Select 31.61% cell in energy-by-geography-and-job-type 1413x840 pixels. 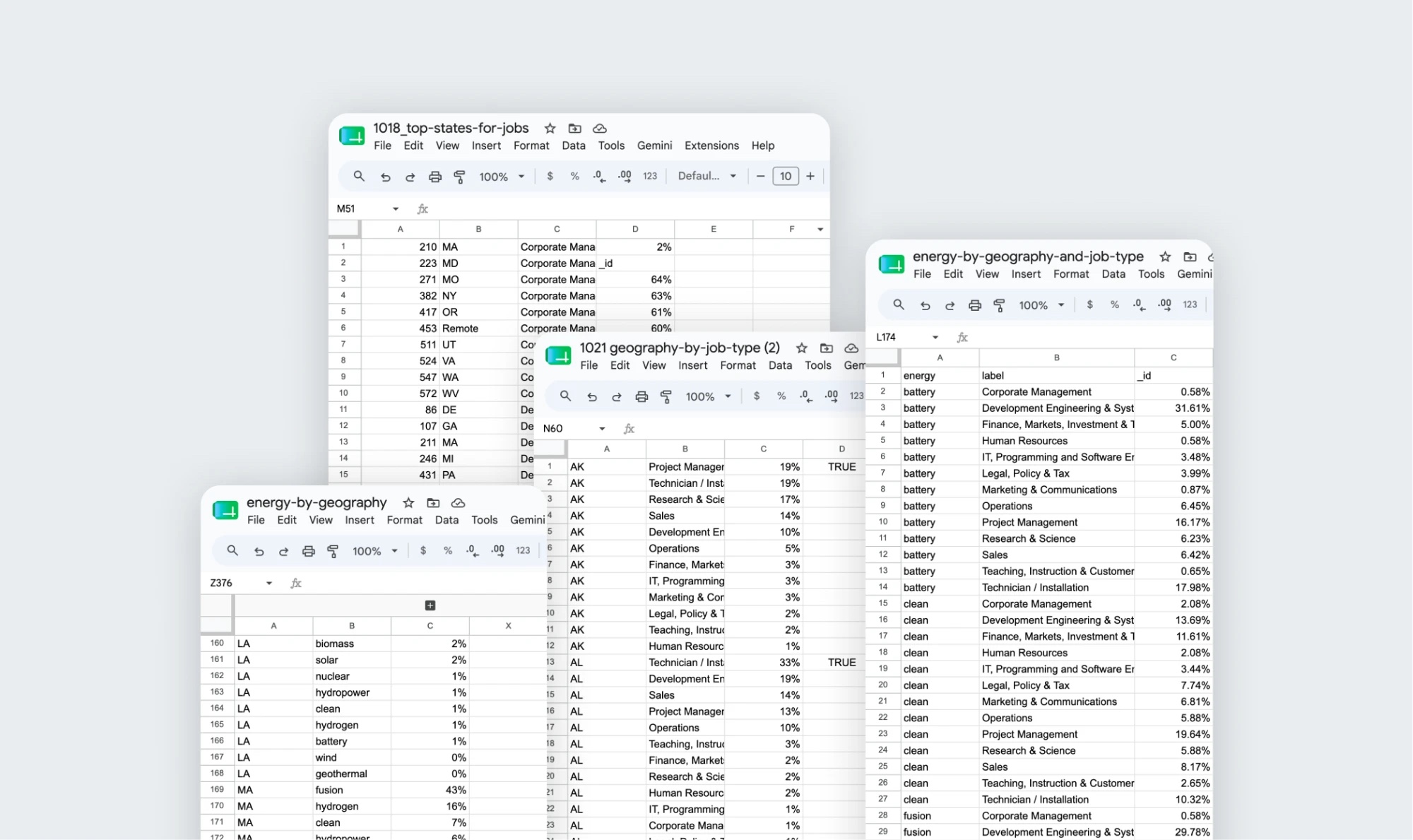coord(1173,408)
